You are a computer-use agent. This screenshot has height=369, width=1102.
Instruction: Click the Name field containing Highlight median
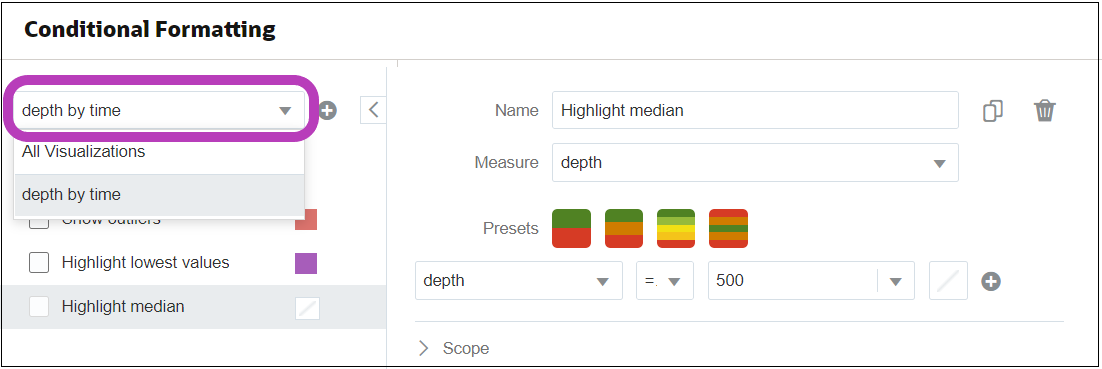pyautogui.click(x=755, y=110)
